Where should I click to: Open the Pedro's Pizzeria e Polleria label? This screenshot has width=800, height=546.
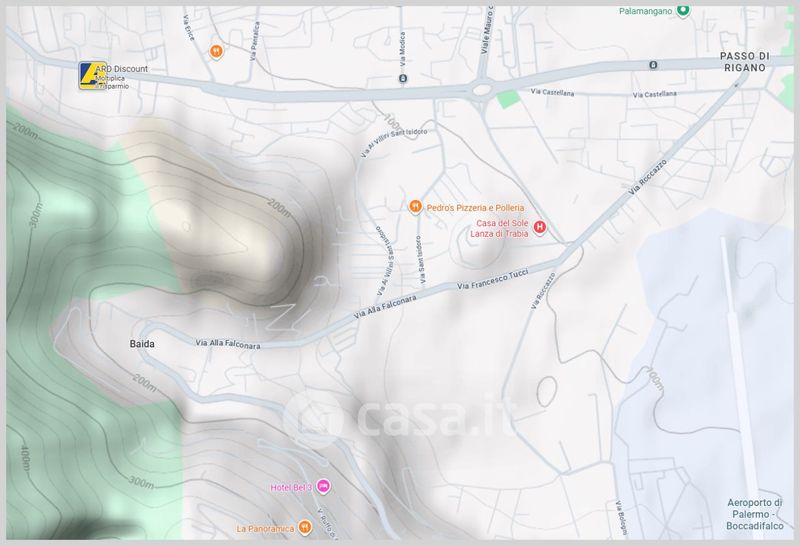[474, 207]
